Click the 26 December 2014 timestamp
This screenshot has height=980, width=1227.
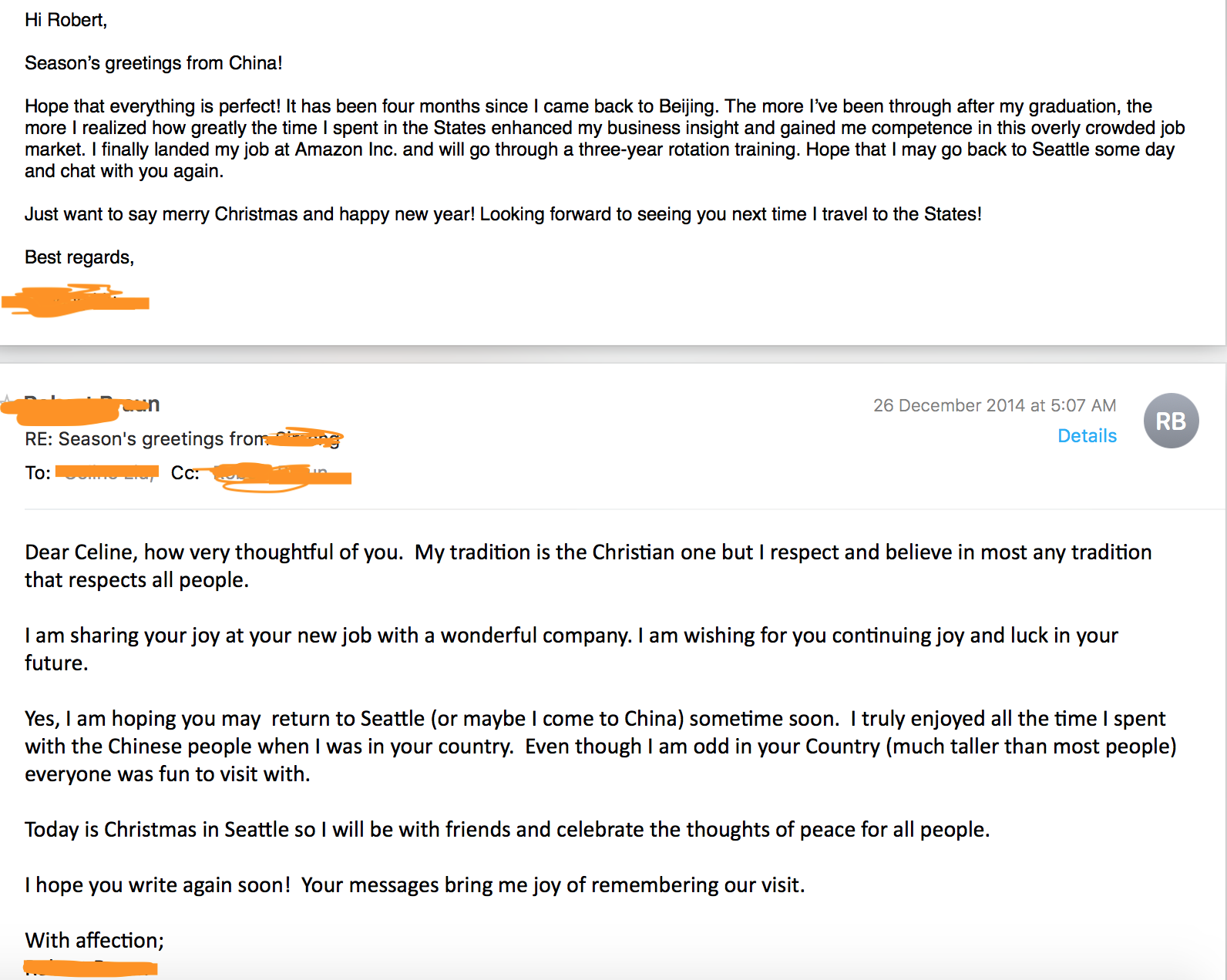pos(994,405)
